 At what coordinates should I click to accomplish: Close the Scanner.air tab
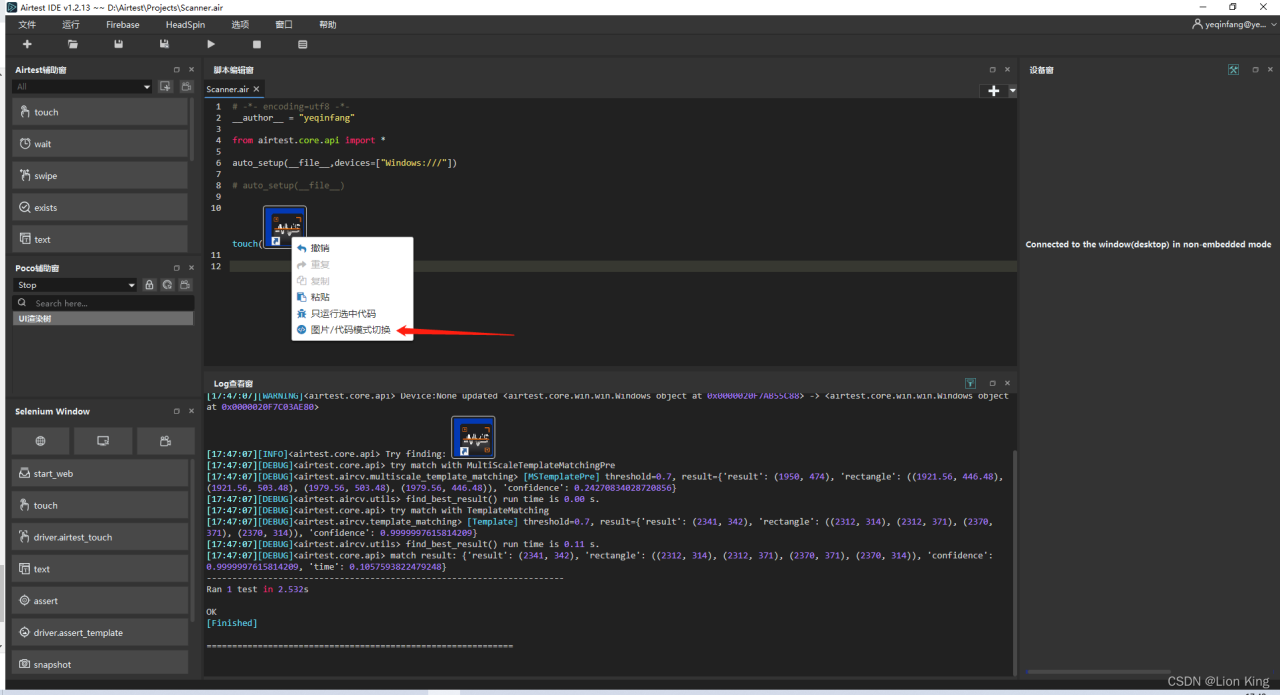click(256, 89)
